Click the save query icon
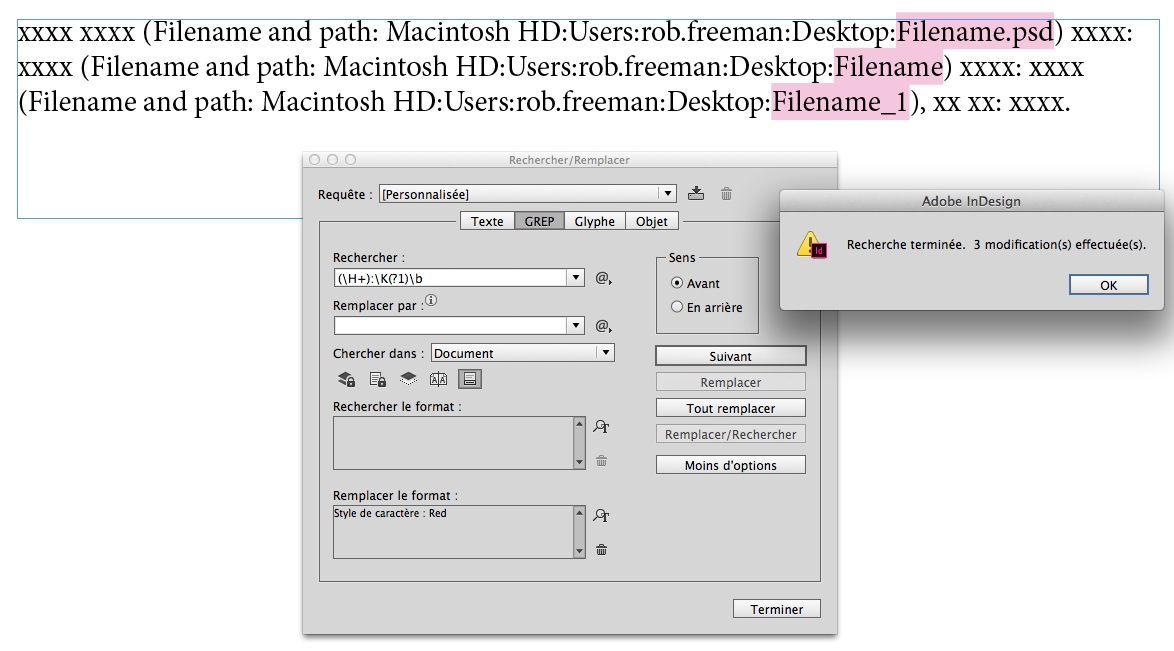Screen dimensions: 1174x651 click(x=696, y=193)
